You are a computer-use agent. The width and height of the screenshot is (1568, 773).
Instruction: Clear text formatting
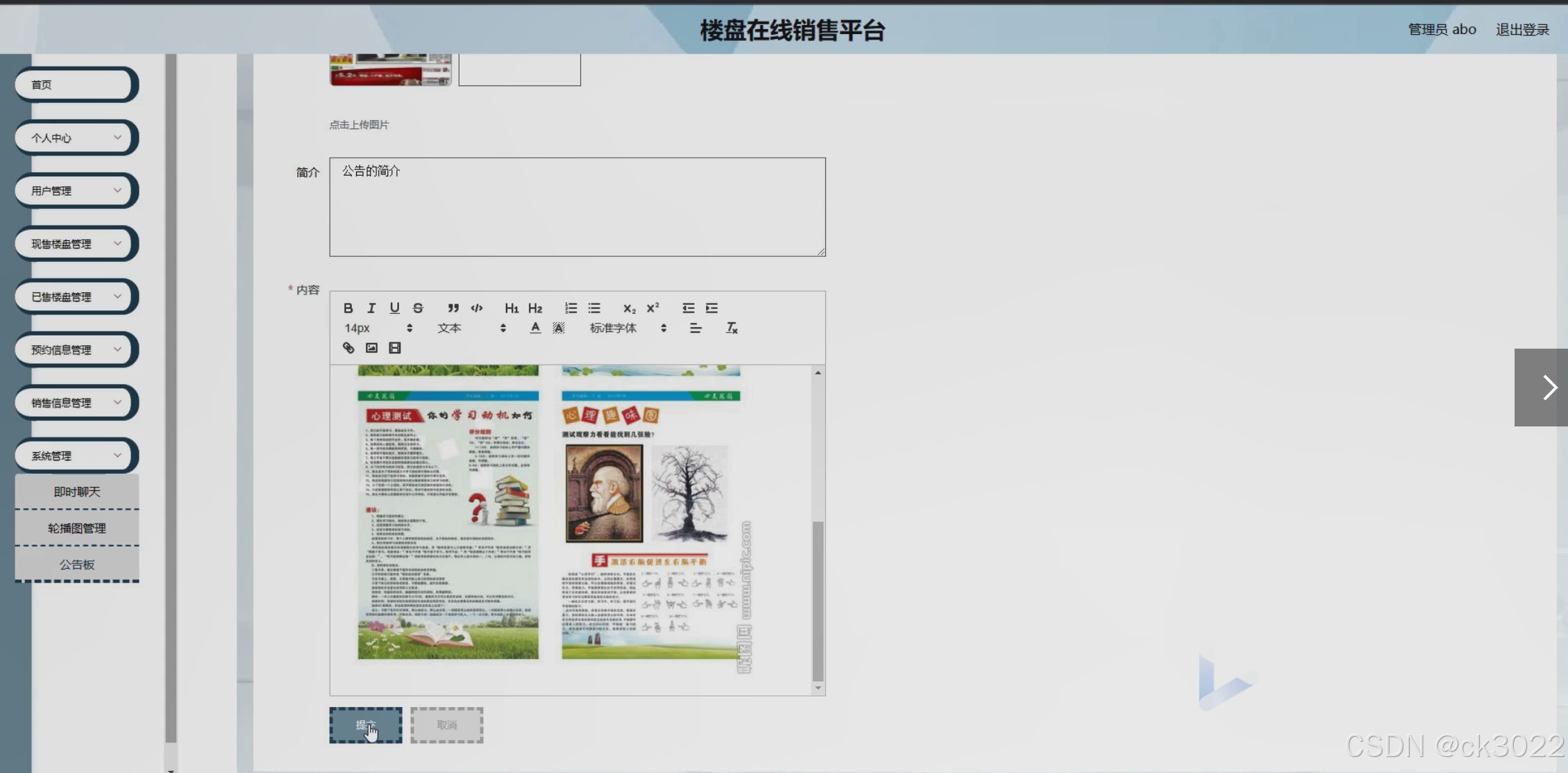point(732,328)
